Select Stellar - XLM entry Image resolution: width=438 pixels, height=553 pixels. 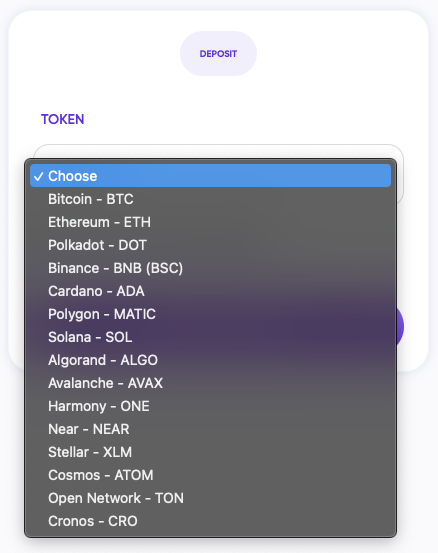[x=211, y=452]
